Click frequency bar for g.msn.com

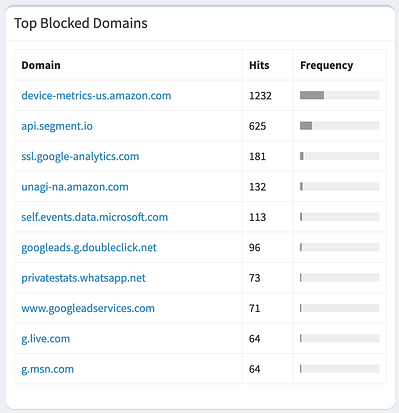click(x=339, y=369)
